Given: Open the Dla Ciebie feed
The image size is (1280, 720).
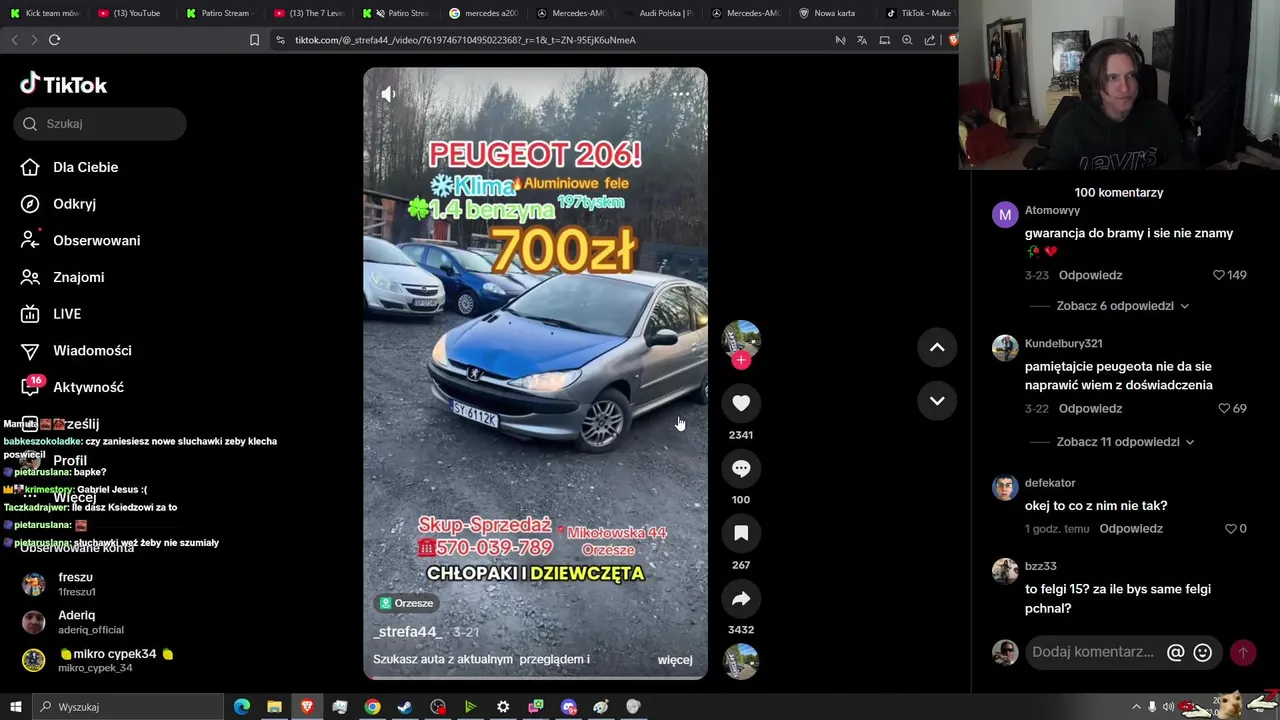Looking at the screenshot, I should click(x=70, y=167).
